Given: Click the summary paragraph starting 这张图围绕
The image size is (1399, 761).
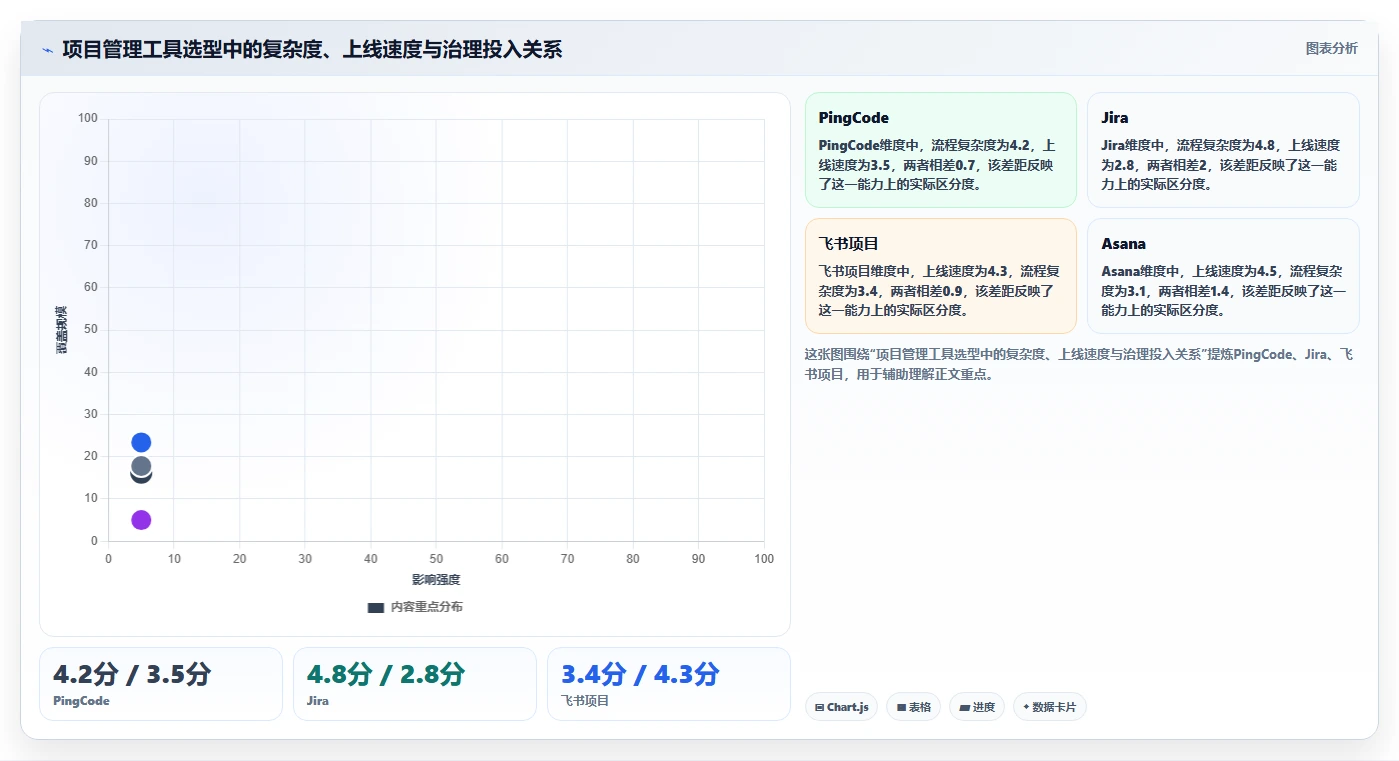Looking at the screenshot, I should click(x=1079, y=365).
